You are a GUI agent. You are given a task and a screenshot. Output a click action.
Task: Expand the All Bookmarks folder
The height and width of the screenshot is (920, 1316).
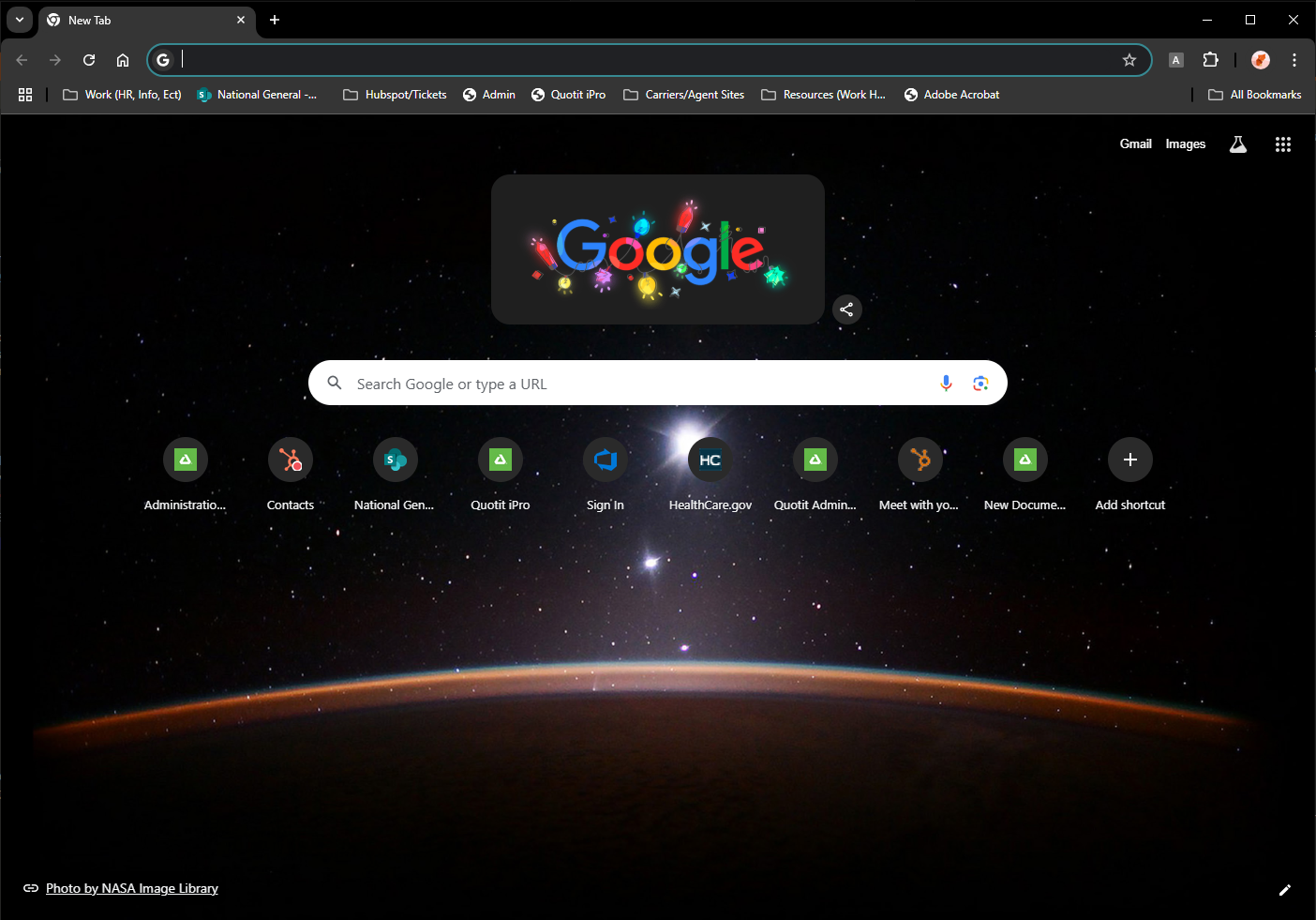point(1254,95)
